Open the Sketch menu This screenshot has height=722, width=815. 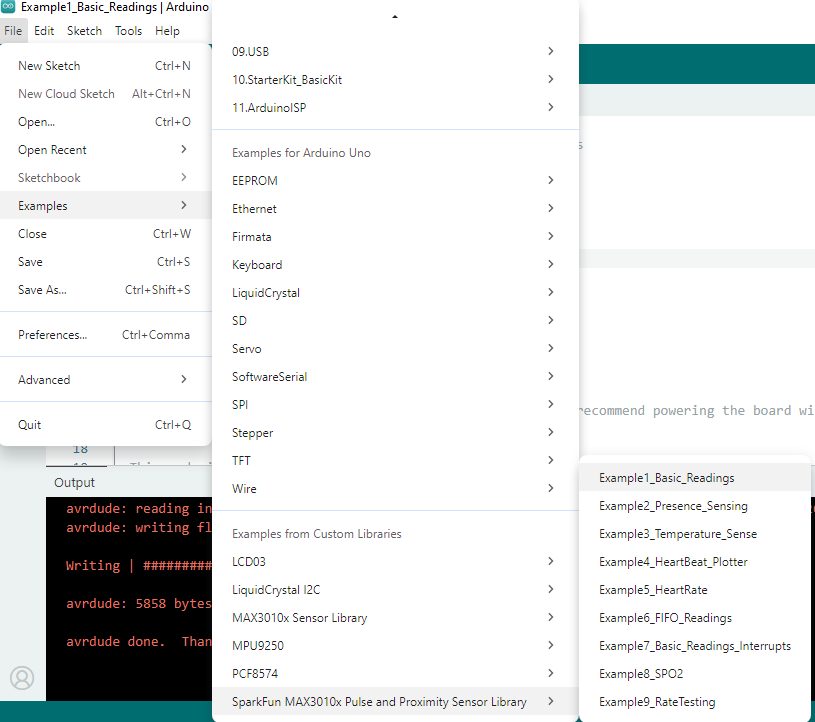coord(84,31)
